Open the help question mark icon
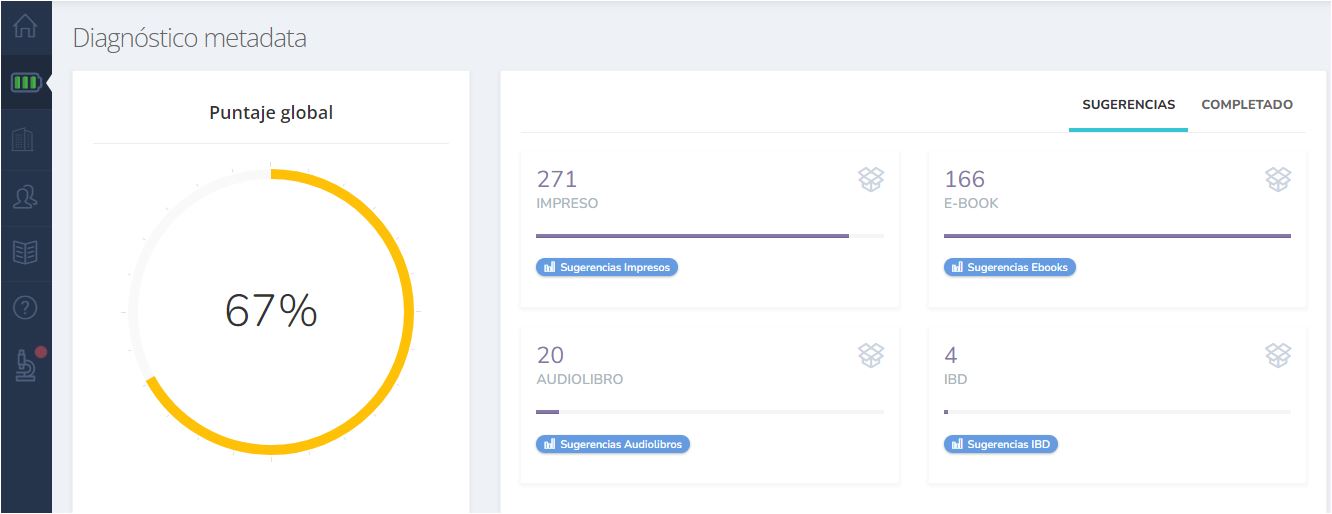 [25, 308]
